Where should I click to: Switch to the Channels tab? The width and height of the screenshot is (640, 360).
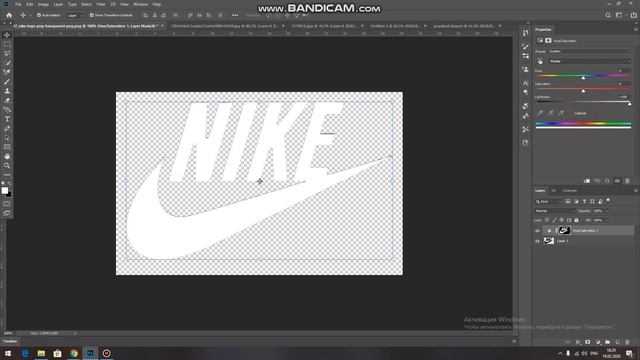(570, 191)
